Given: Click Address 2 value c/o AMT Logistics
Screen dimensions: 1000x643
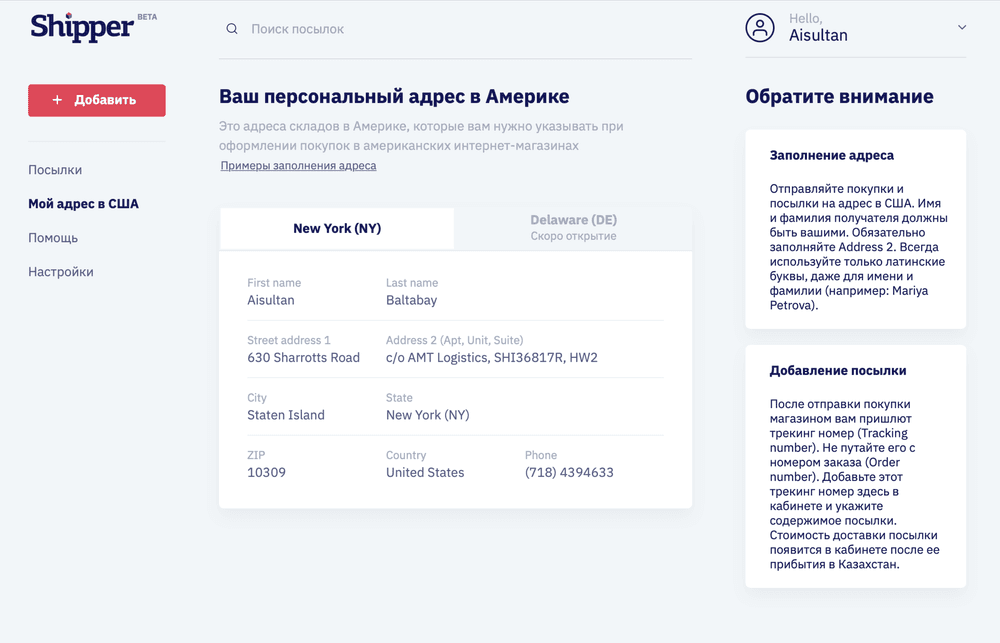Looking at the screenshot, I should click(x=492, y=357).
